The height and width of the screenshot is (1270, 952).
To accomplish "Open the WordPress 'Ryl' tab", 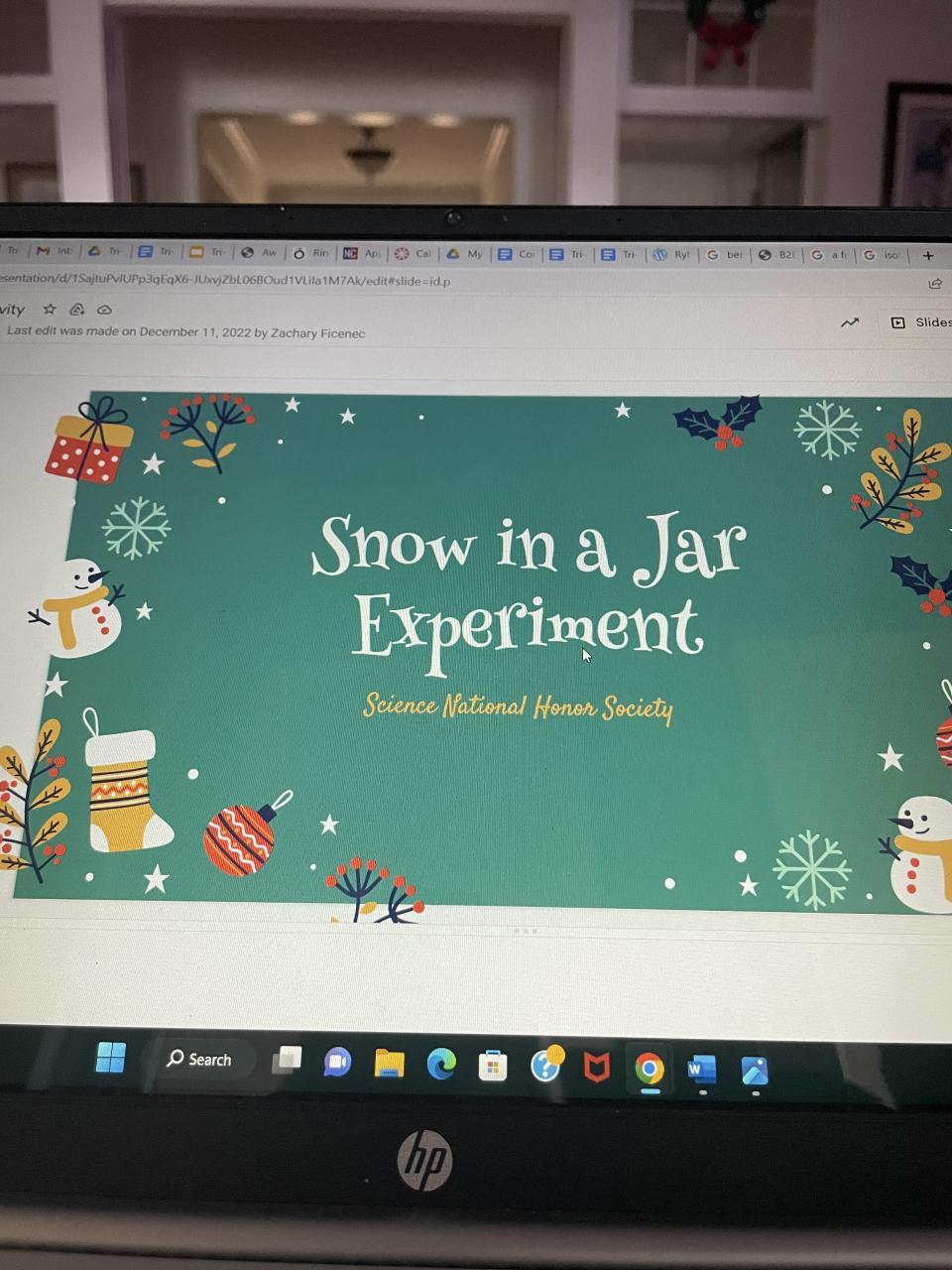I will [671, 255].
